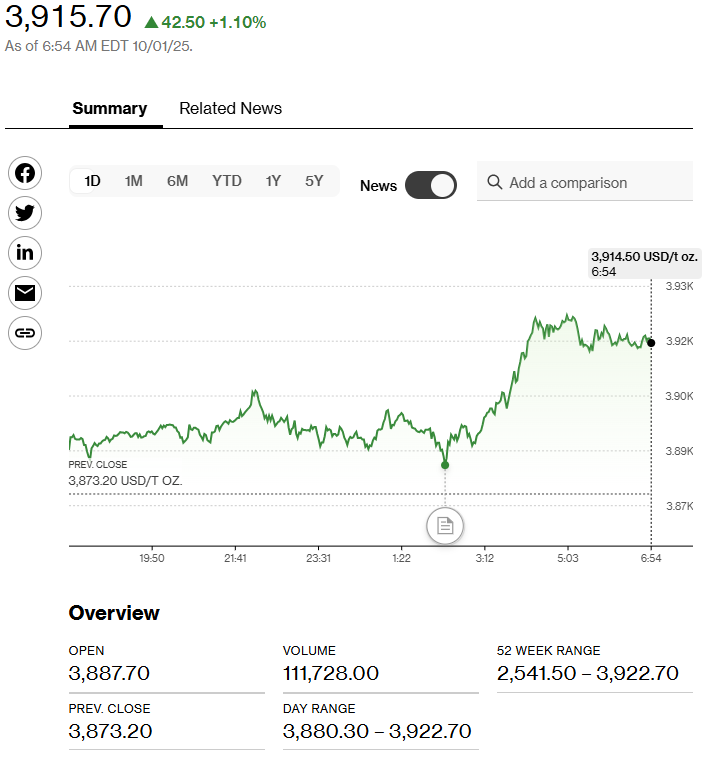Image resolution: width=715 pixels, height=757 pixels.
Task: Click the email share icon
Action: coord(25,293)
